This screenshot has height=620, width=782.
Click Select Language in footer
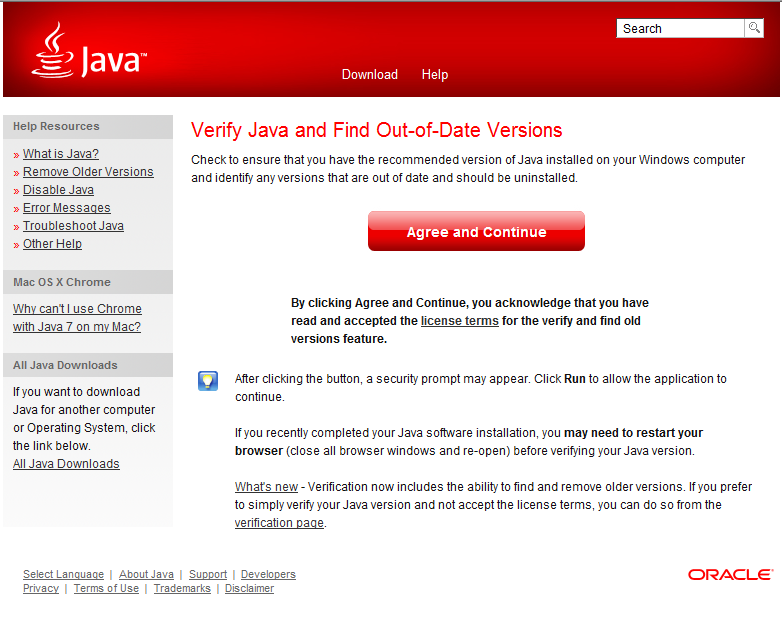(x=63, y=574)
